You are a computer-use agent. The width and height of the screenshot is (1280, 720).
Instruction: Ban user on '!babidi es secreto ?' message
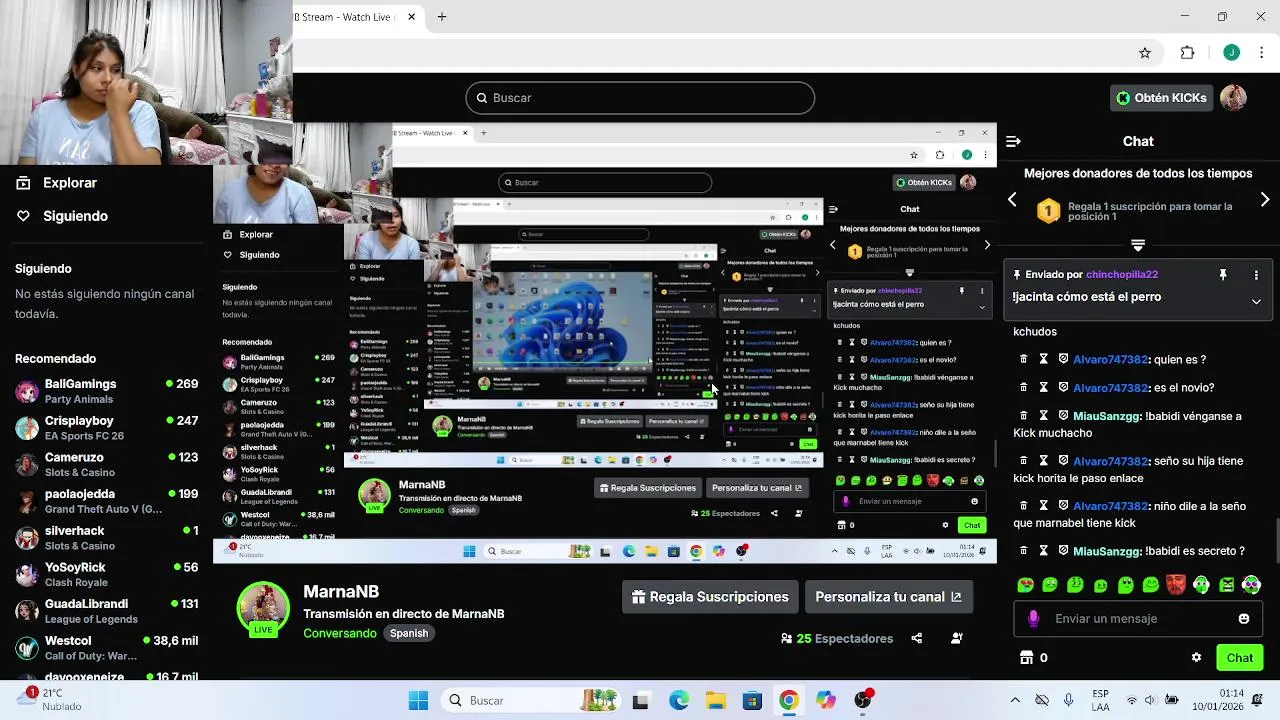coord(1063,551)
